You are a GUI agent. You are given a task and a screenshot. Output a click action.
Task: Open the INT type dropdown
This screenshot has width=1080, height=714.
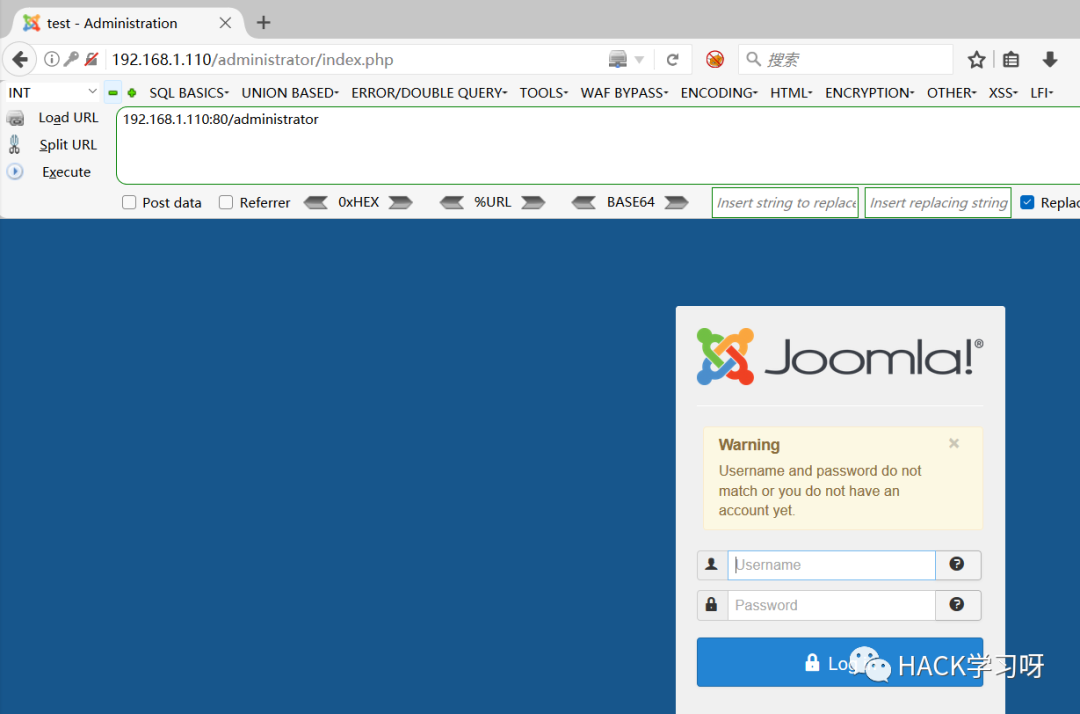(52, 92)
